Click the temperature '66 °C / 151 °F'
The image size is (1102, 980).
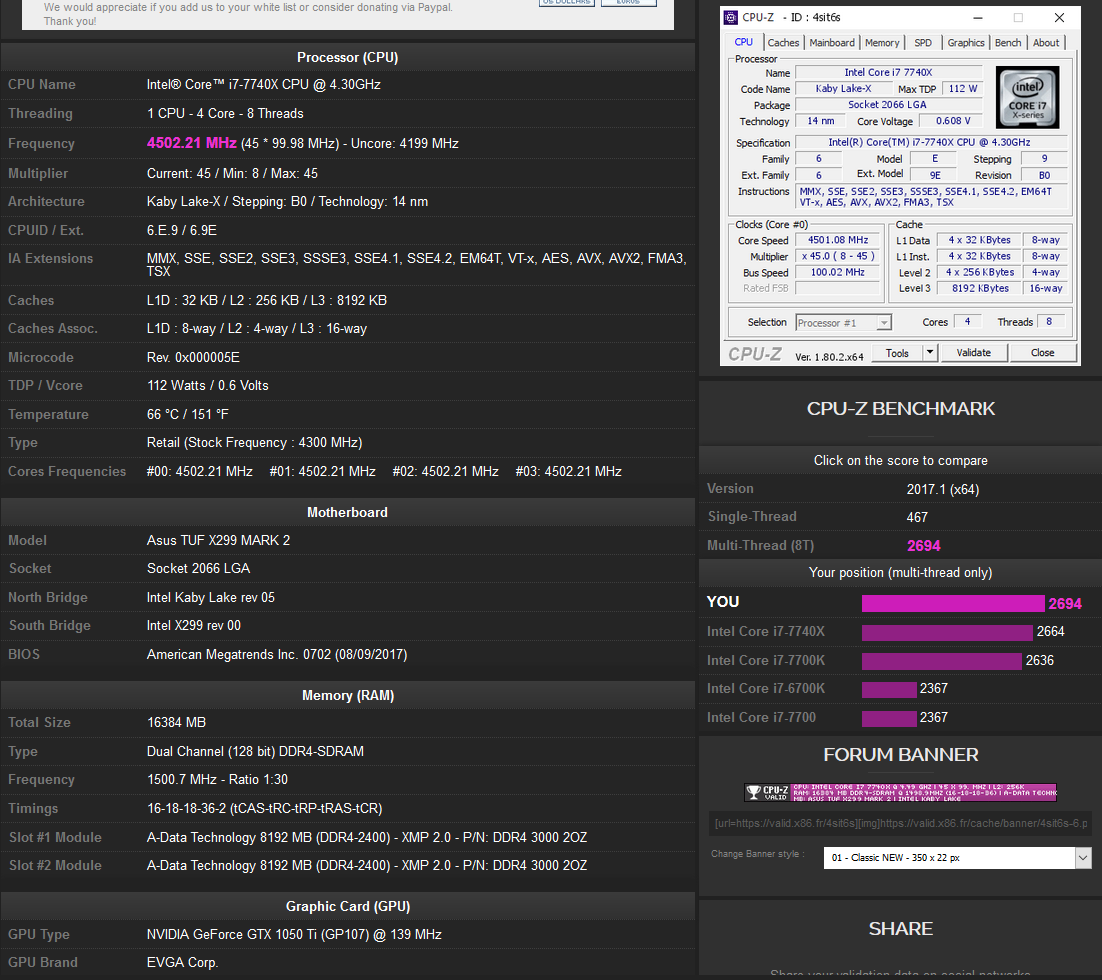[x=188, y=414]
